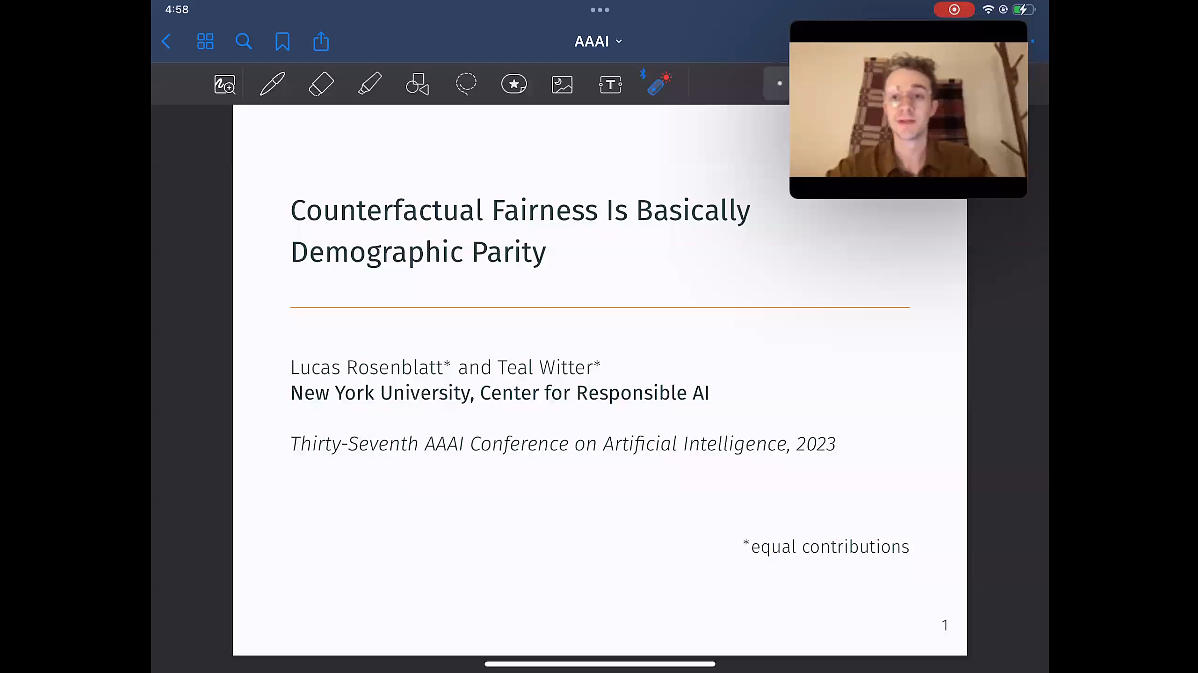Select the Eraser tool
This screenshot has width=1198, height=673.
321,83
